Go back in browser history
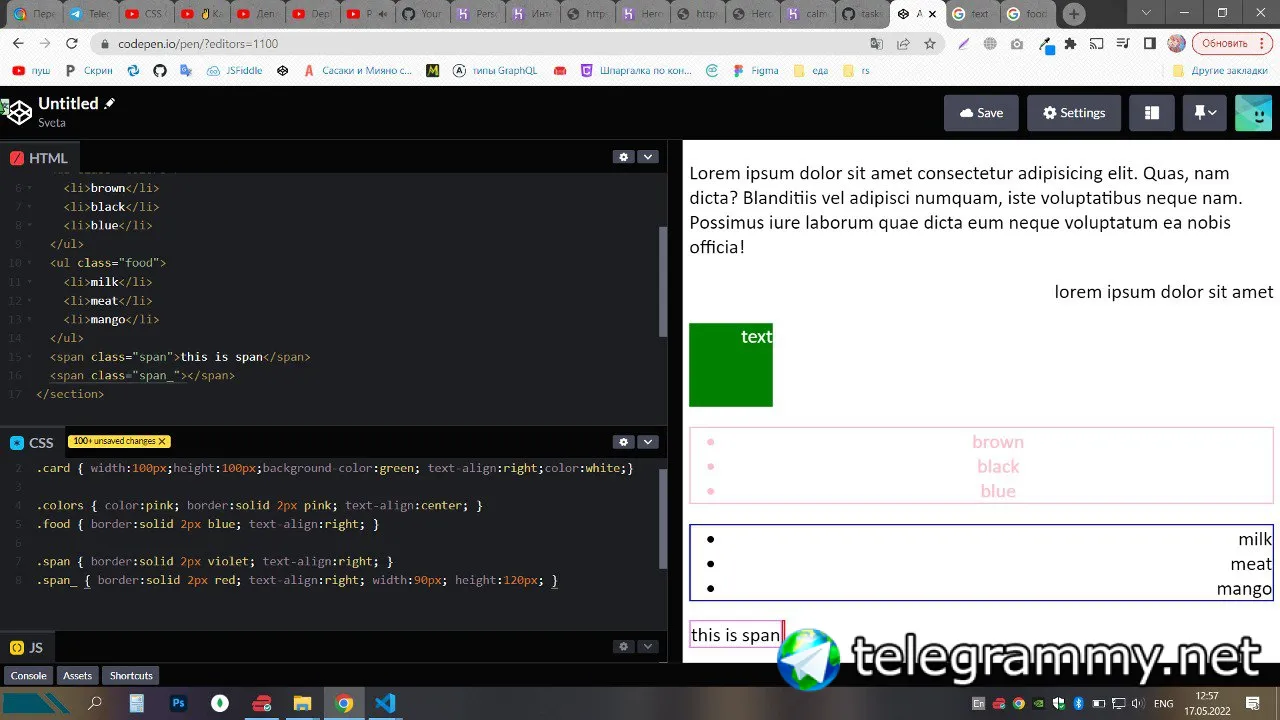 18,43
